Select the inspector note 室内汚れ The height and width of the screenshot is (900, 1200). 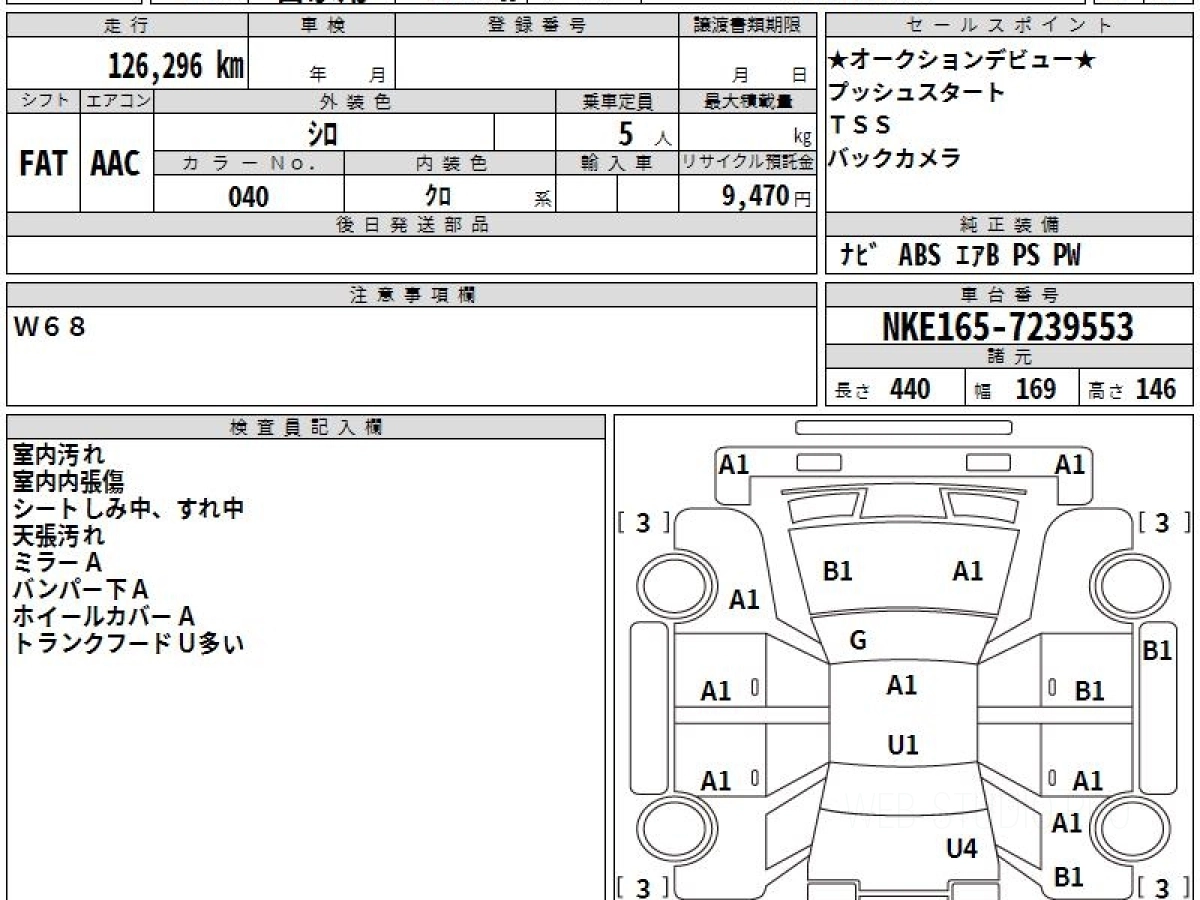click(58, 455)
